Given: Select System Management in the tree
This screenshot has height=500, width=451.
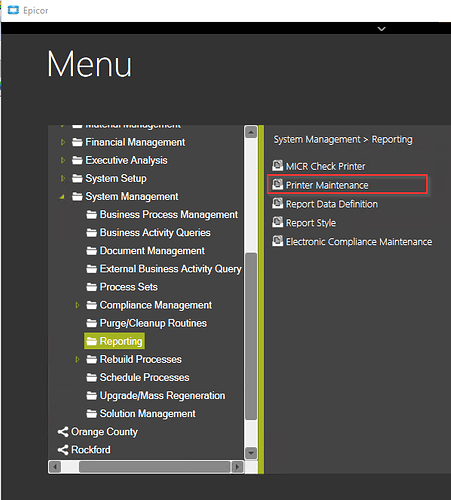Looking at the screenshot, I should coord(132,197).
